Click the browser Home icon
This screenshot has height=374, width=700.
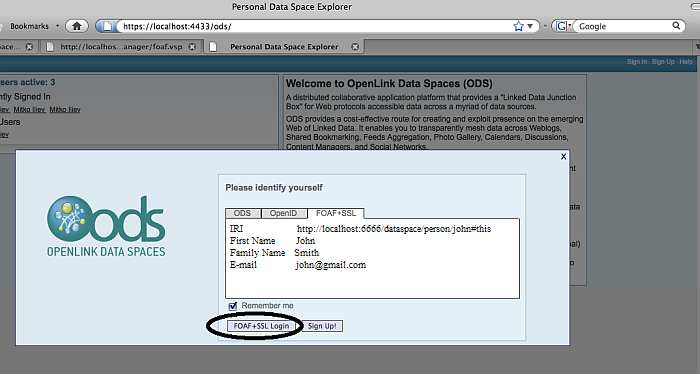pos(77,26)
